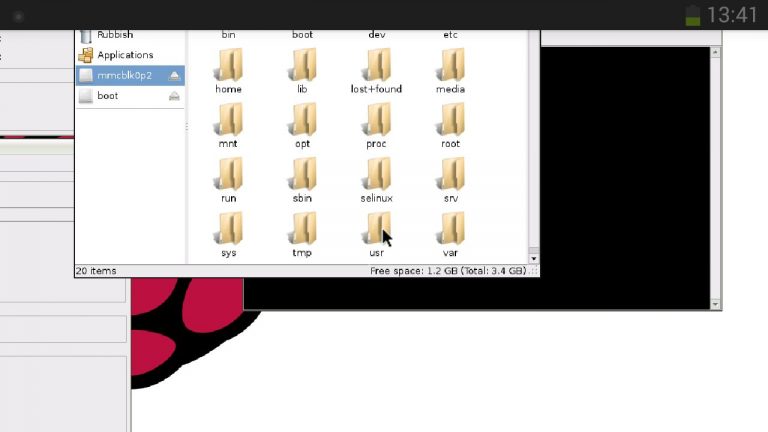This screenshot has height=432, width=768.
Task: Open the sys folder
Action: click(229, 235)
